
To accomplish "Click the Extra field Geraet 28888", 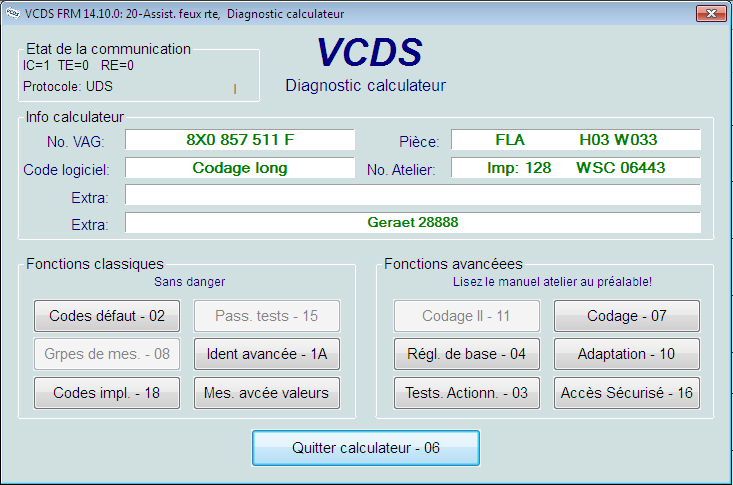I will [413, 223].
